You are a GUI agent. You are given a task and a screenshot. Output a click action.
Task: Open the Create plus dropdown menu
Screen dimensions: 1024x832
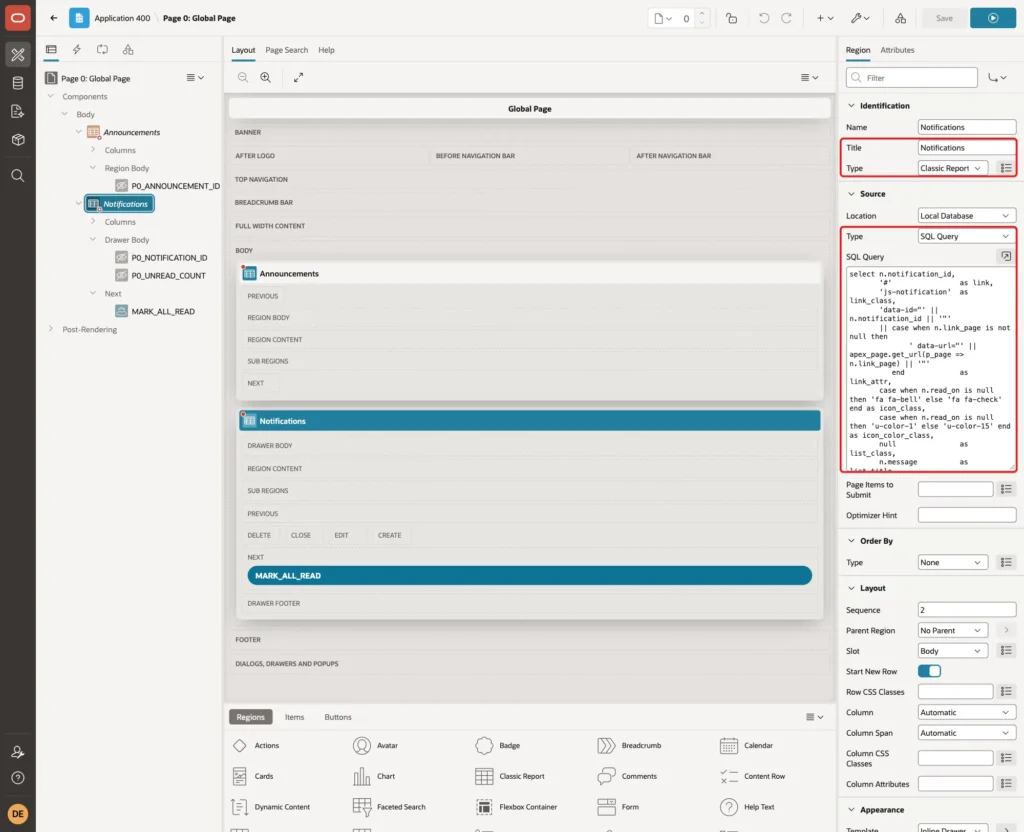pos(825,18)
